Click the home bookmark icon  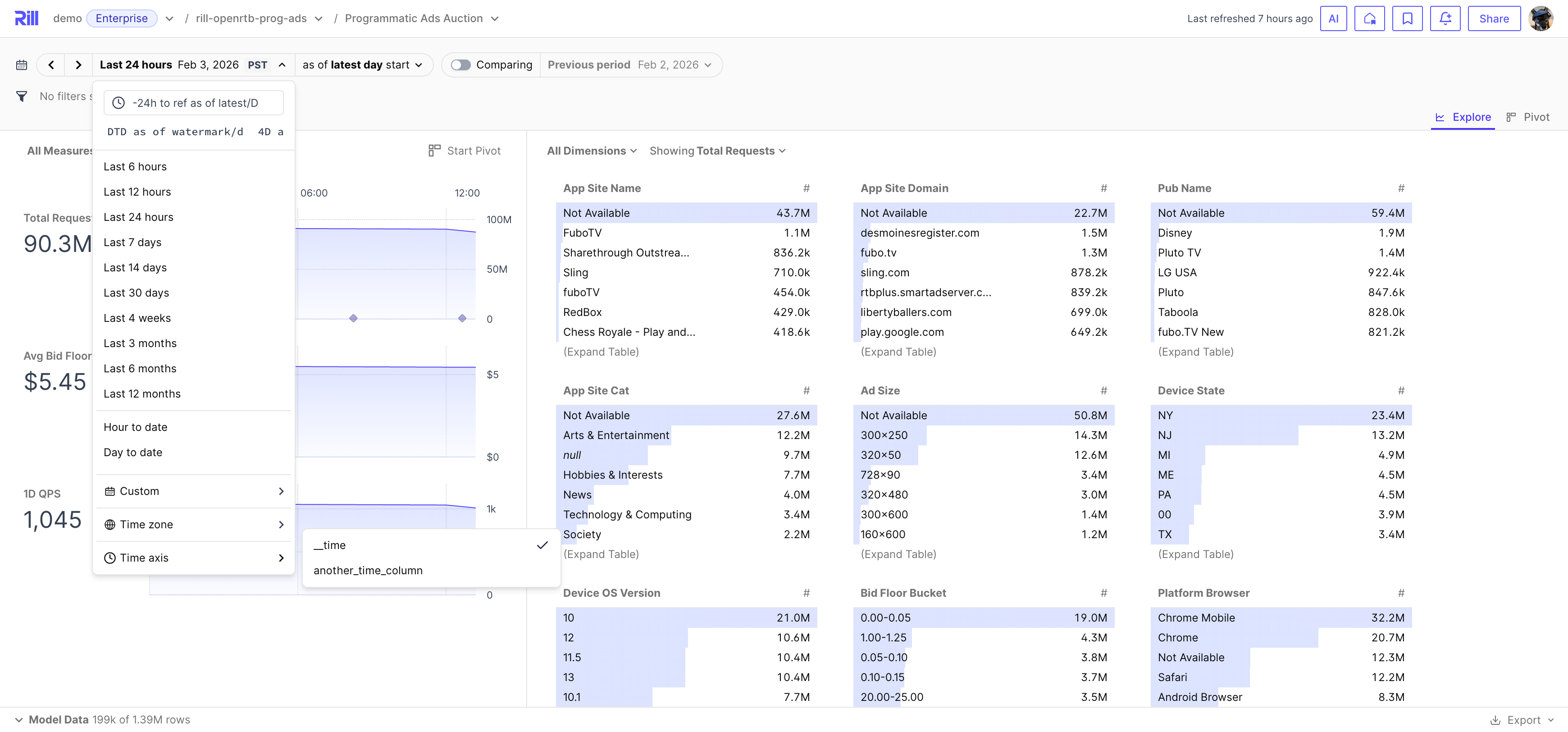[x=1369, y=18]
